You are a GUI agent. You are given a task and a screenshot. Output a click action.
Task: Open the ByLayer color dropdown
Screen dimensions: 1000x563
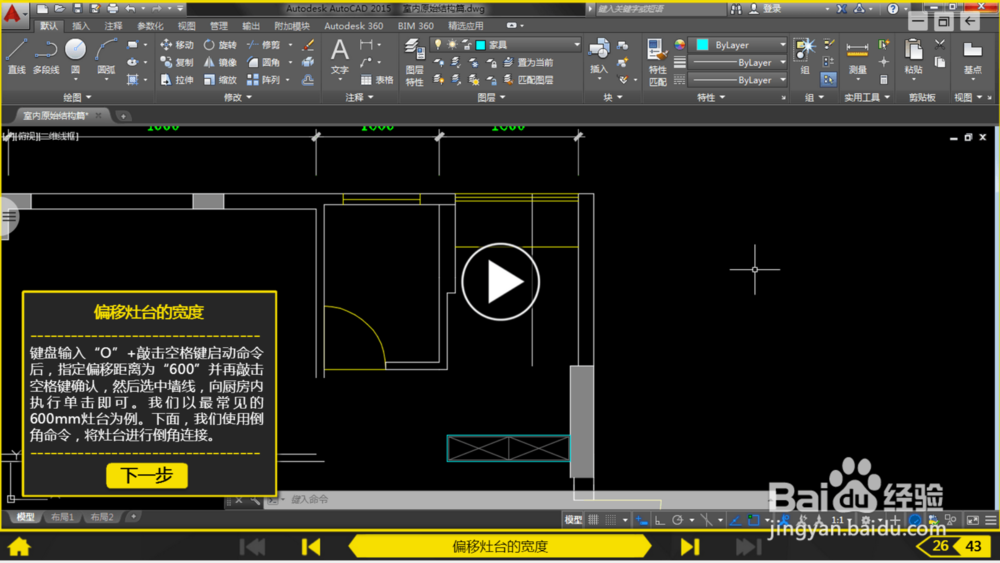click(783, 45)
